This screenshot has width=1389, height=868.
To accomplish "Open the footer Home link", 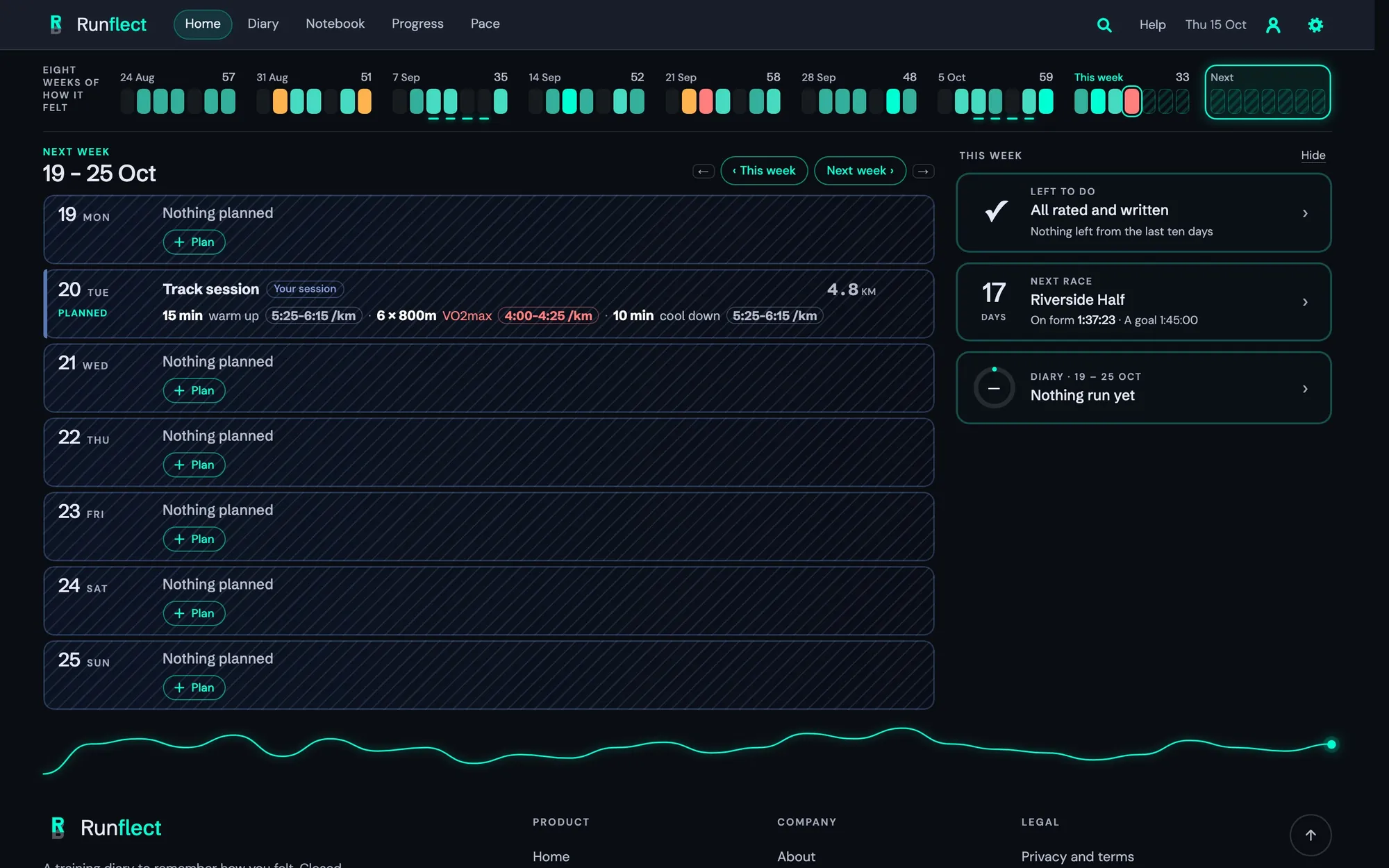I will click(551, 857).
